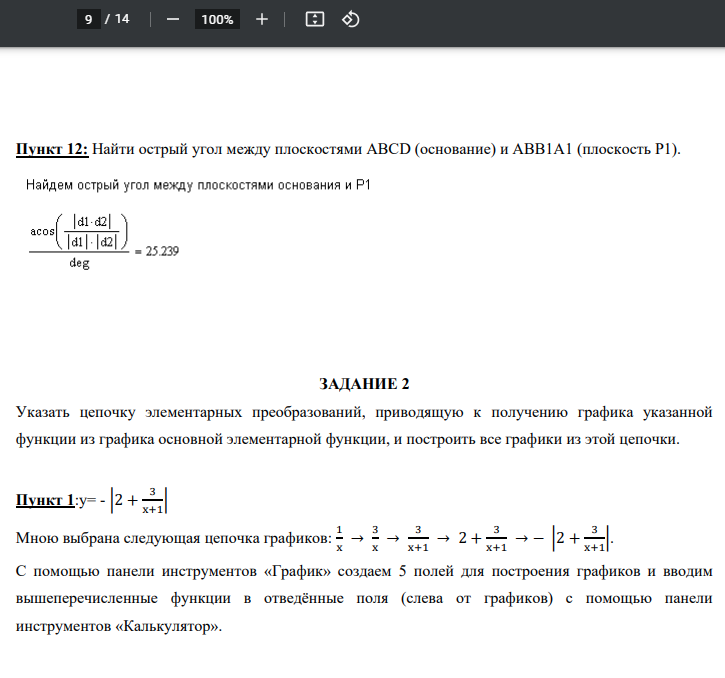
Task: Click the text 'Мною выбрана следующая цепочка графиков:'
Action: click(174, 538)
